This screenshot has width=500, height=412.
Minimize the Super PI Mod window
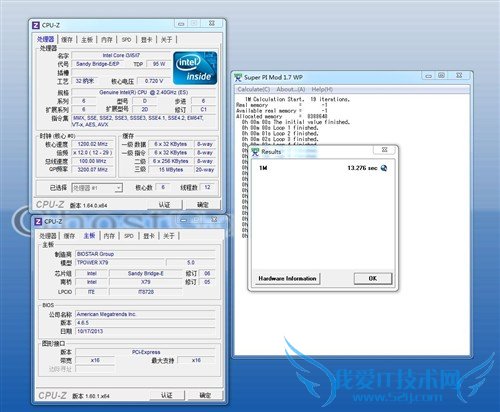[429, 76]
